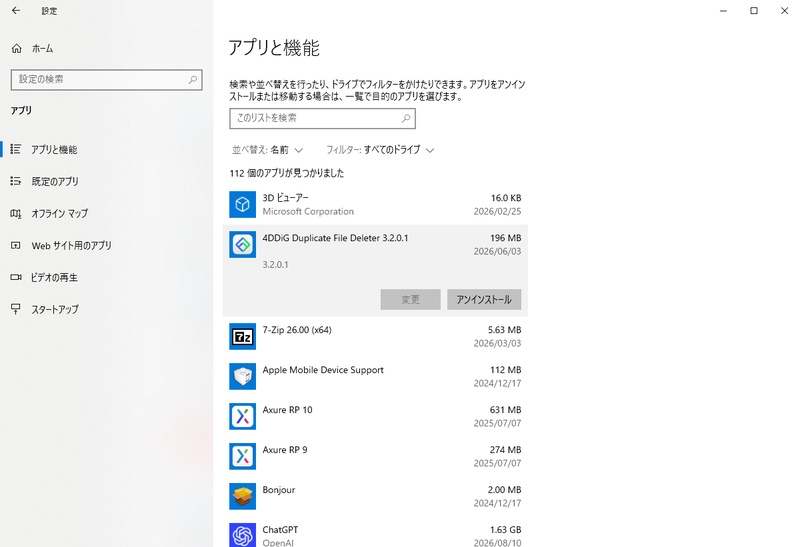Click the Bonjour app icon
The height and width of the screenshot is (547, 800).
(x=242, y=496)
